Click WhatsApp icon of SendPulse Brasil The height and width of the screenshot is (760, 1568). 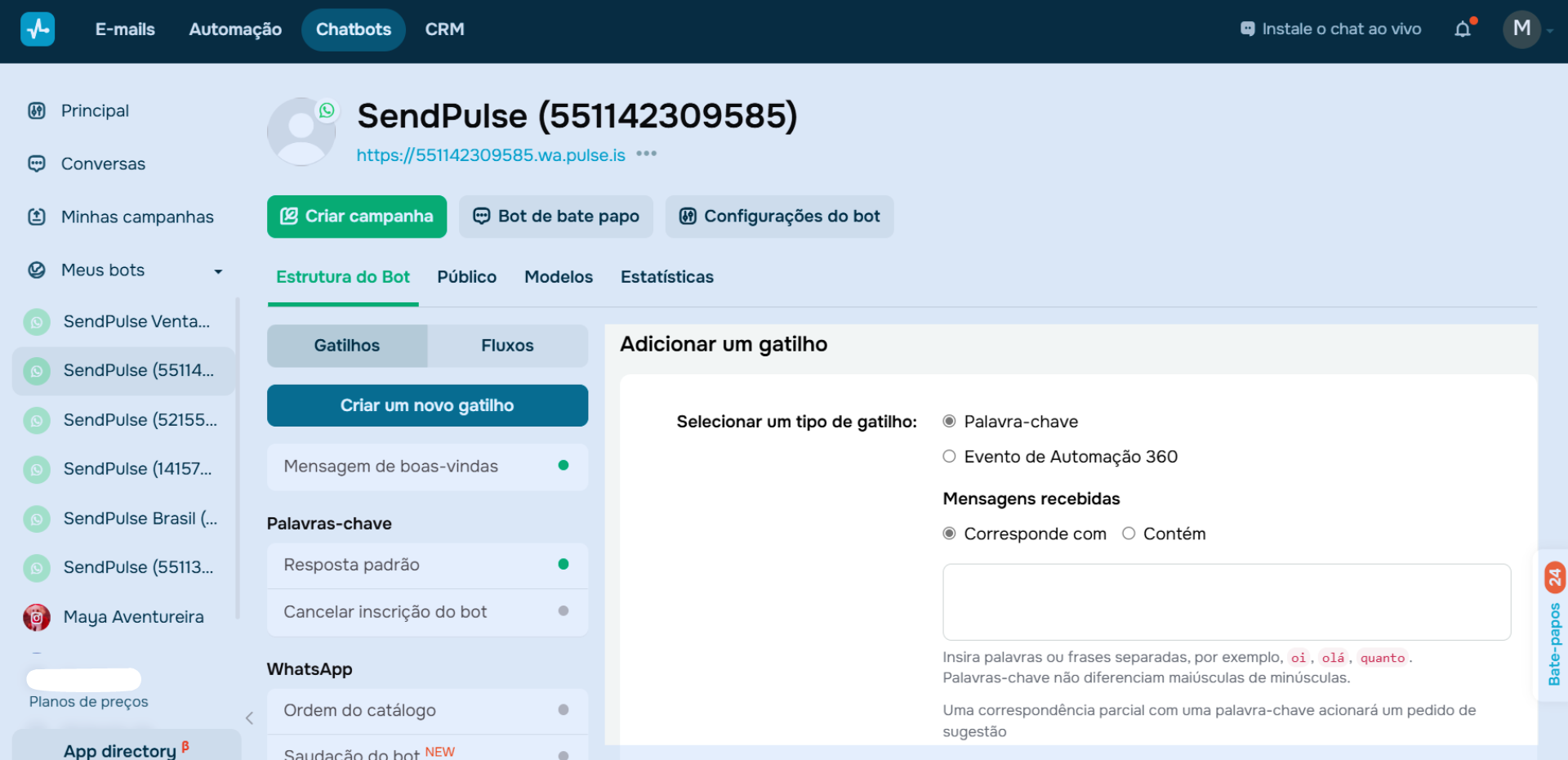click(x=37, y=519)
